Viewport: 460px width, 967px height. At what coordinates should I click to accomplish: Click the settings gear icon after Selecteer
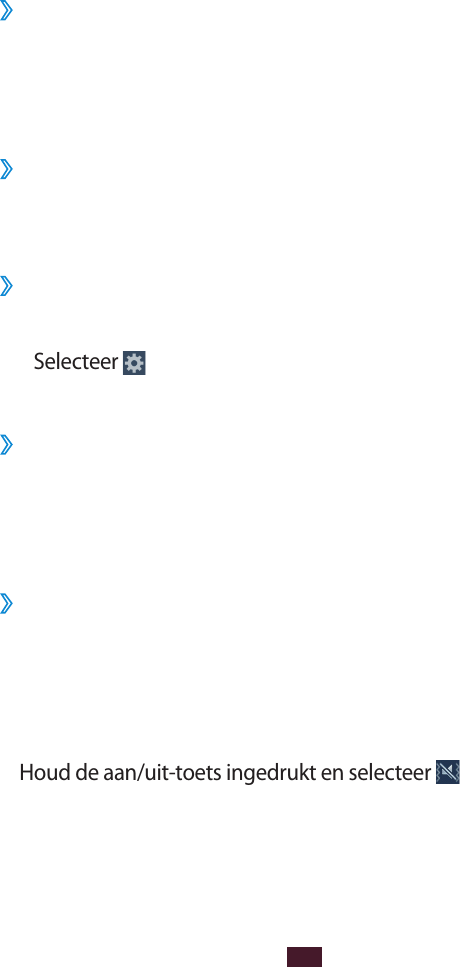[134, 363]
